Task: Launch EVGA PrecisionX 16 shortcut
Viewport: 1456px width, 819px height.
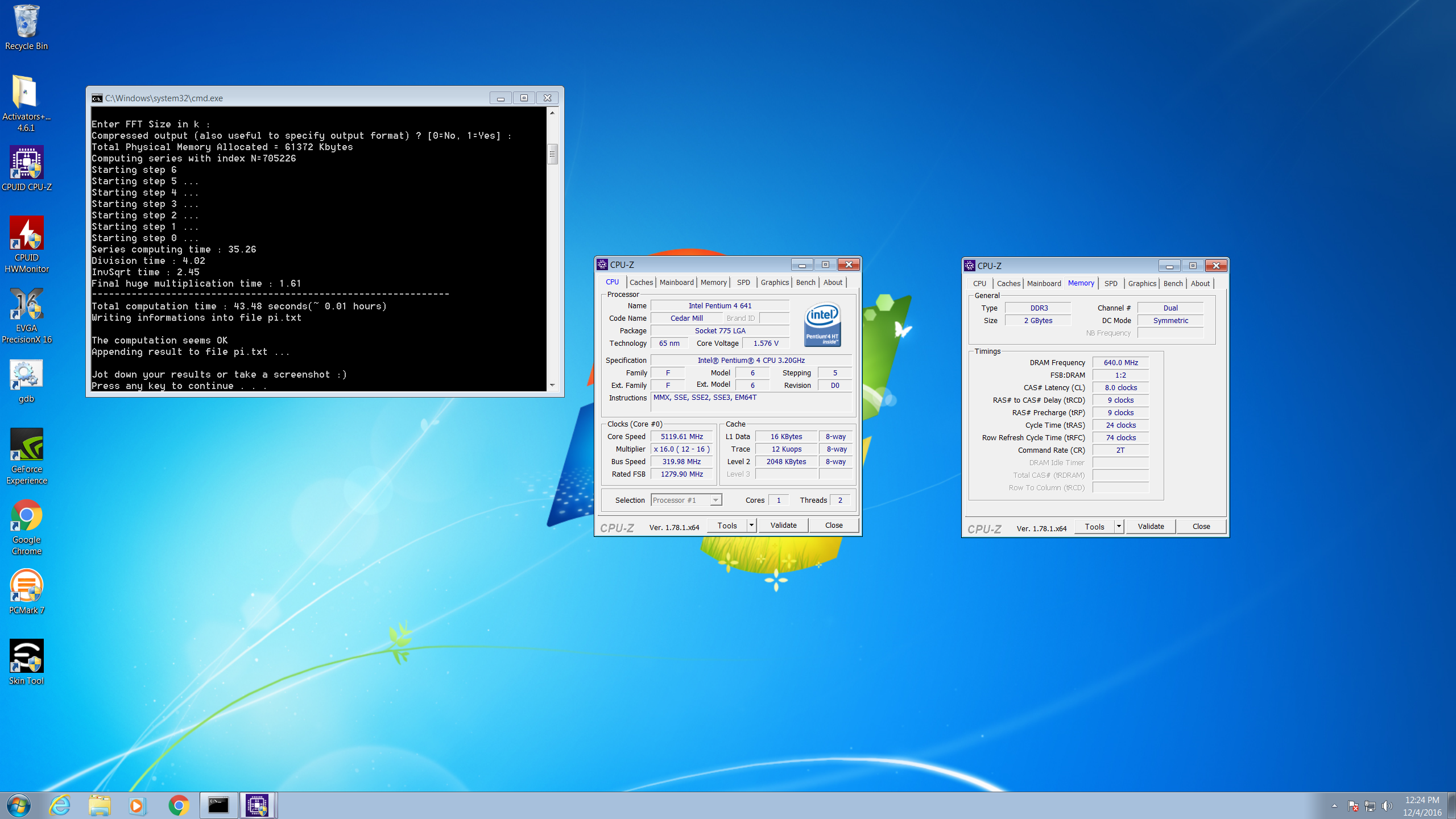Action: (26, 316)
